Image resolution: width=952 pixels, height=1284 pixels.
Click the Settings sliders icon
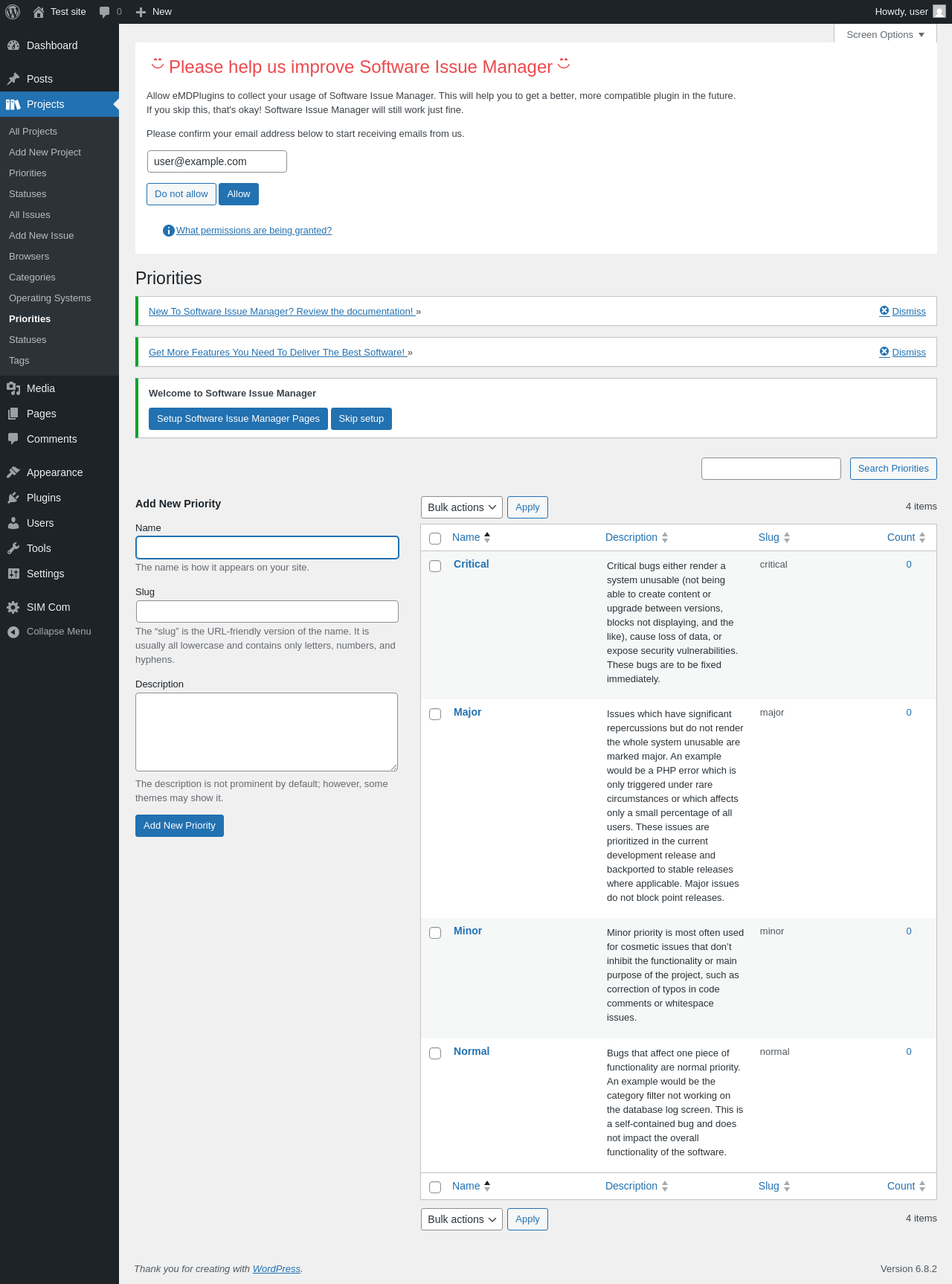coord(13,574)
